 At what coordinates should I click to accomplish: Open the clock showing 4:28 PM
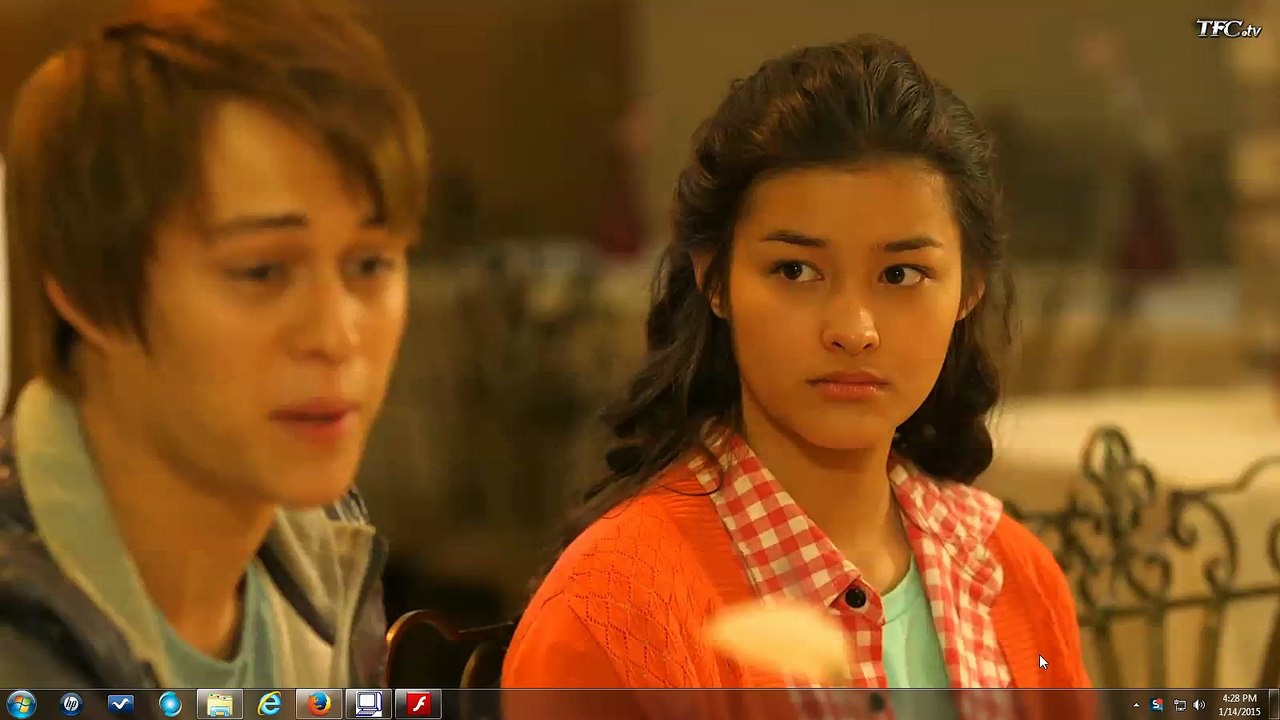pos(1239,704)
